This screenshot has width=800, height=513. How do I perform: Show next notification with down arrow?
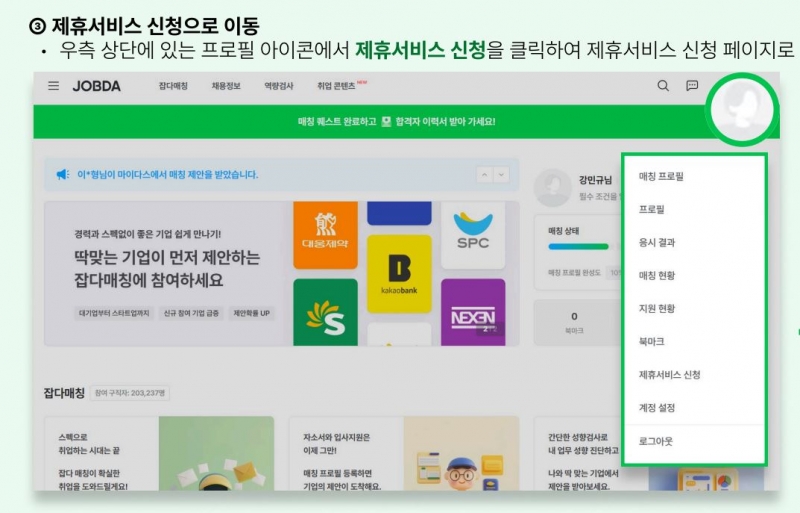[x=501, y=174]
